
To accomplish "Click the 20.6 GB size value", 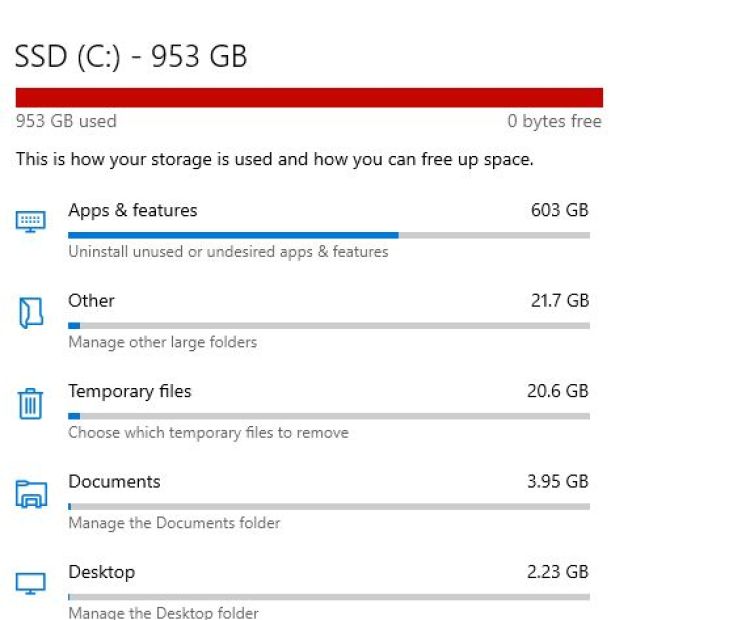I will coord(557,391).
